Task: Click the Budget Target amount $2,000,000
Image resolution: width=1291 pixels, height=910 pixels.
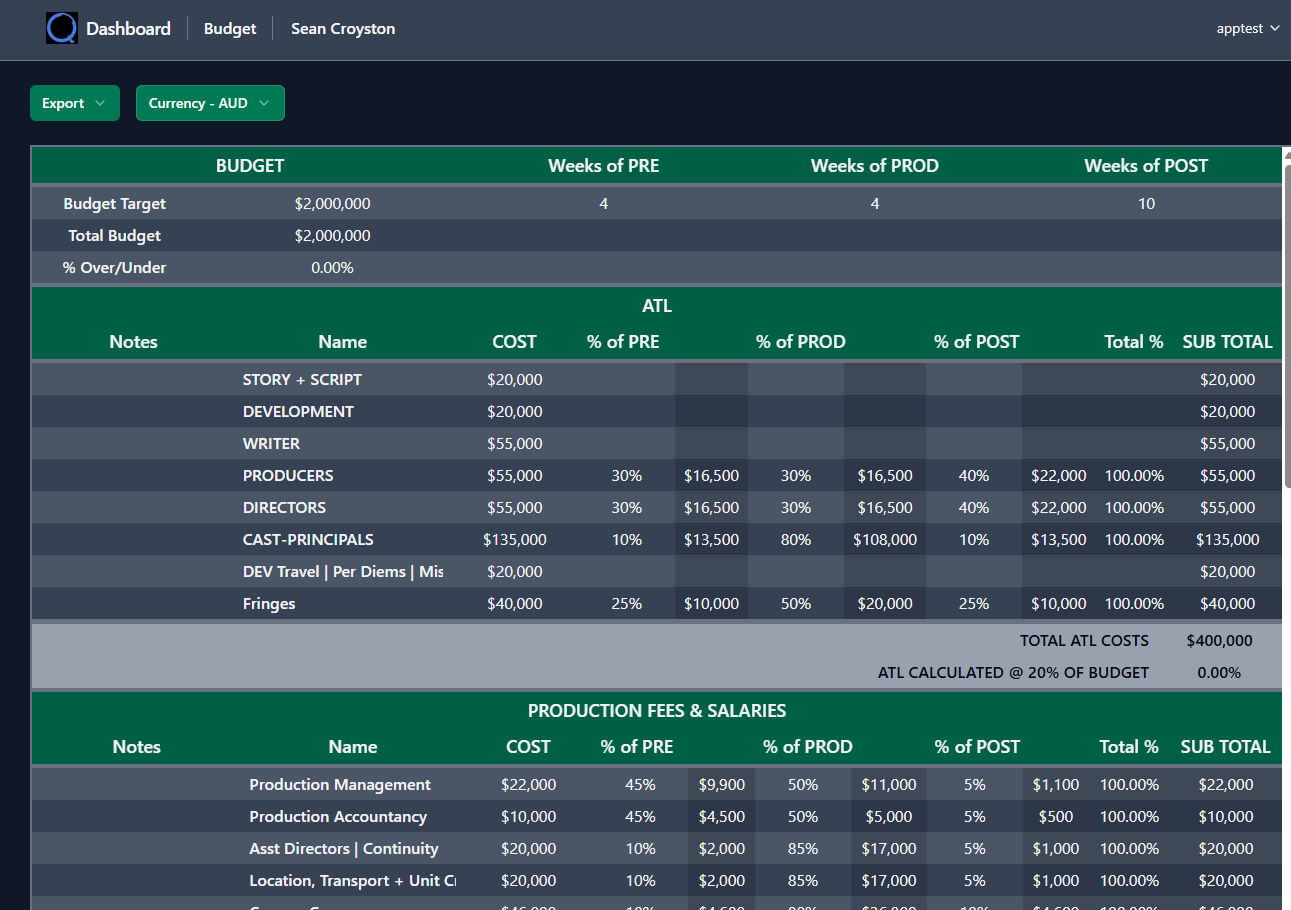Action: pyautogui.click(x=332, y=203)
